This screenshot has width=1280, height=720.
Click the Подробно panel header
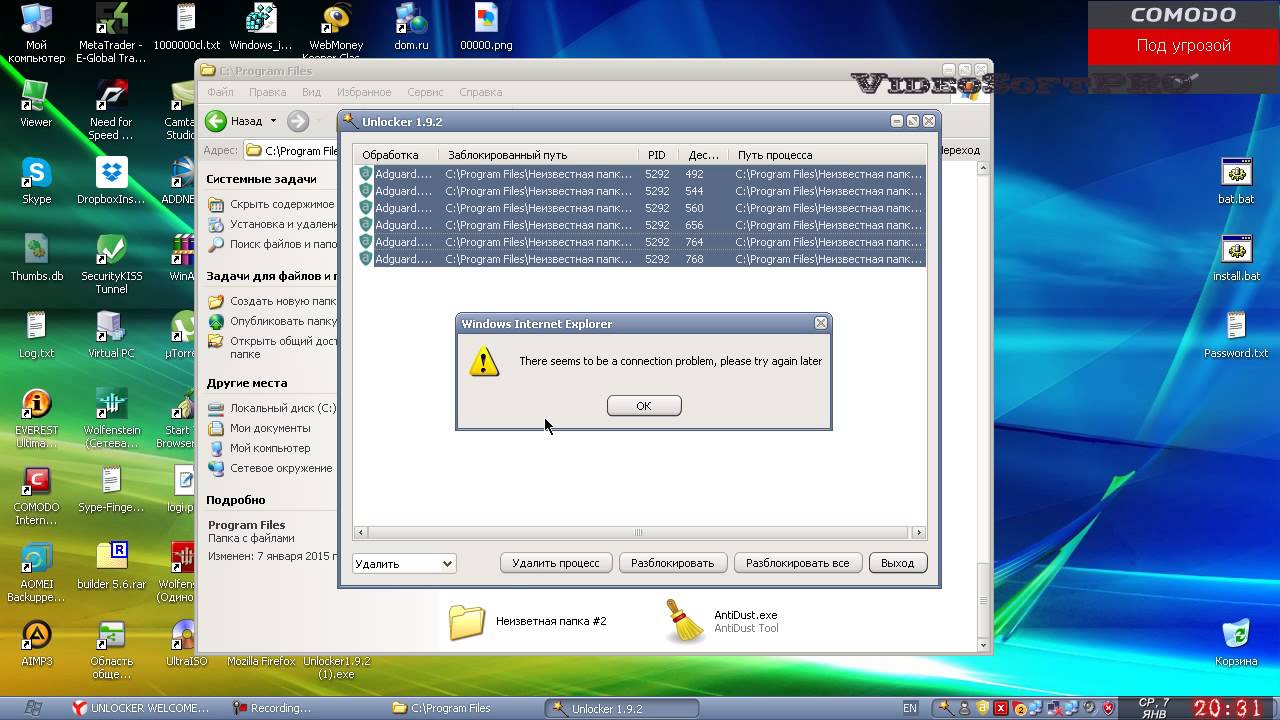tap(236, 500)
